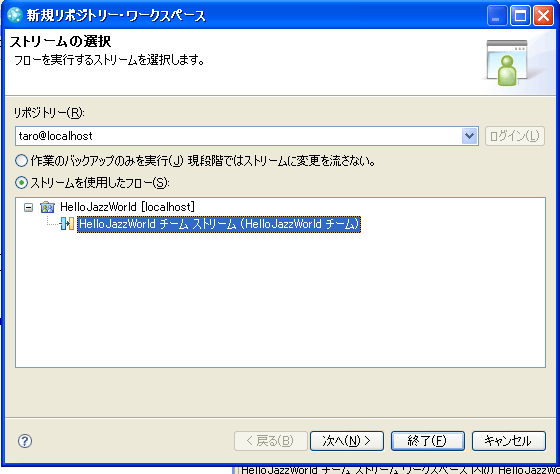Click the 戻る(B) back button

pyautogui.click(x=271, y=441)
